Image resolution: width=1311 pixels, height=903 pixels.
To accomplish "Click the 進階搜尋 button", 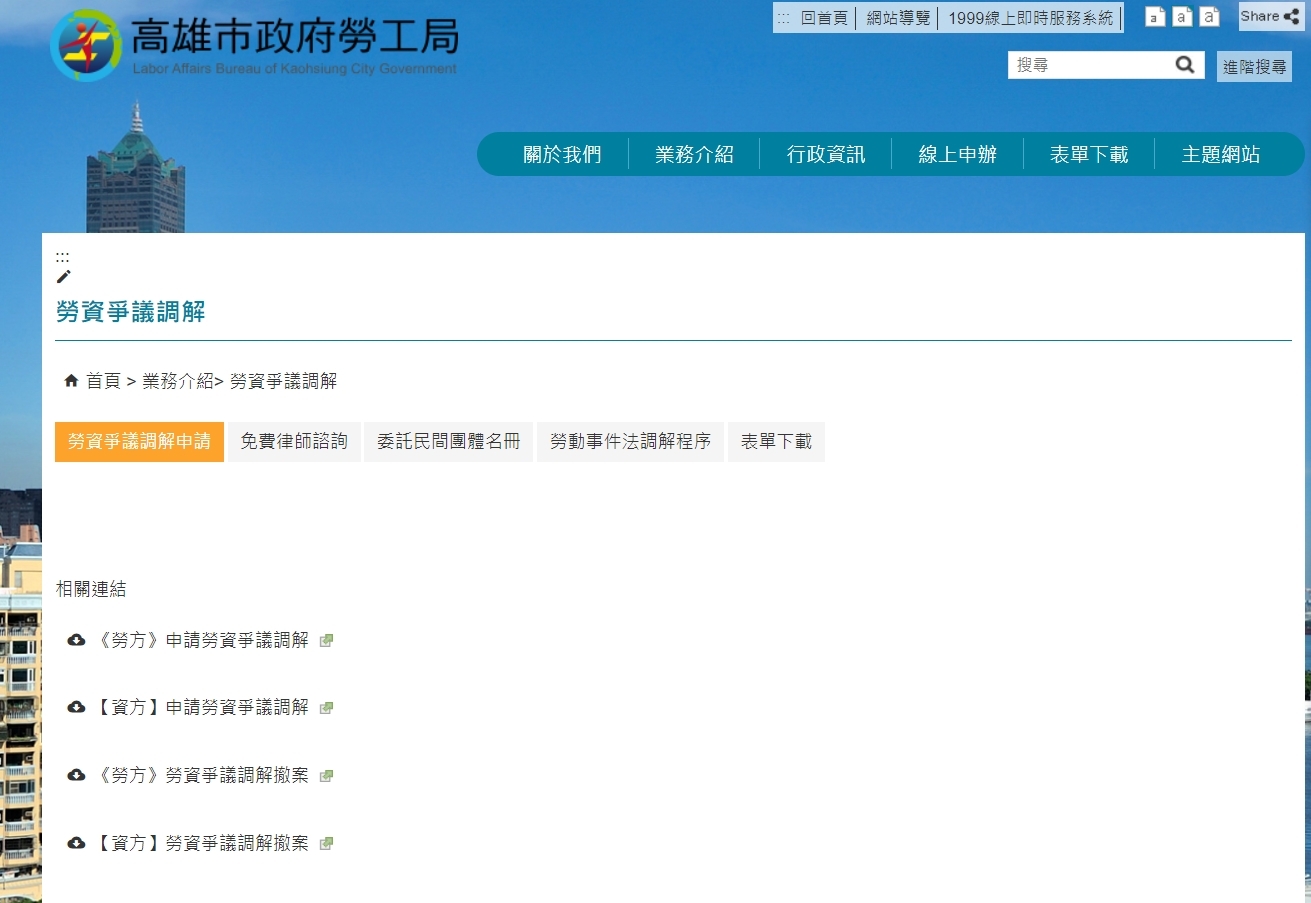I will pyautogui.click(x=1254, y=67).
